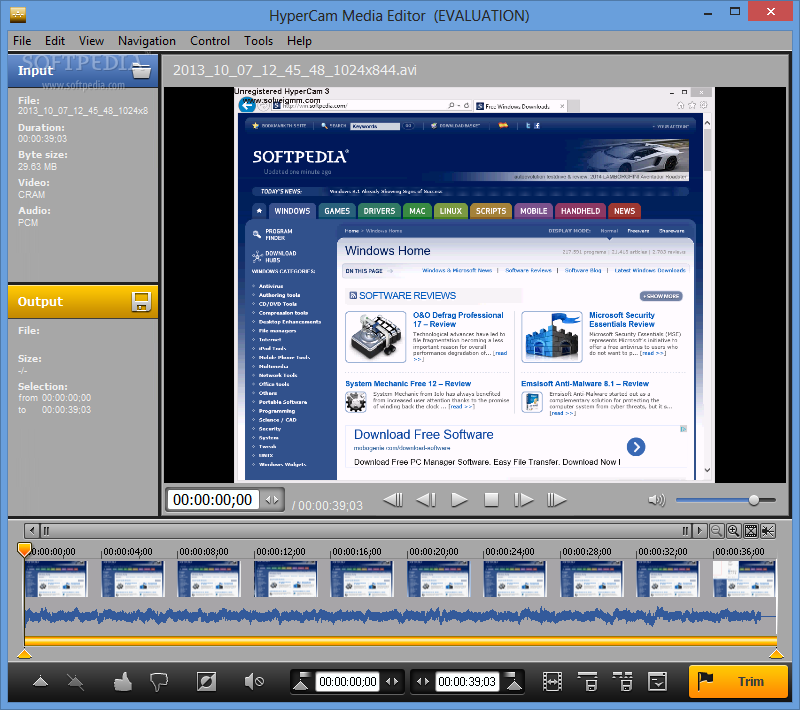800x710 pixels.
Task: Open the Navigation menu
Action: [146, 41]
